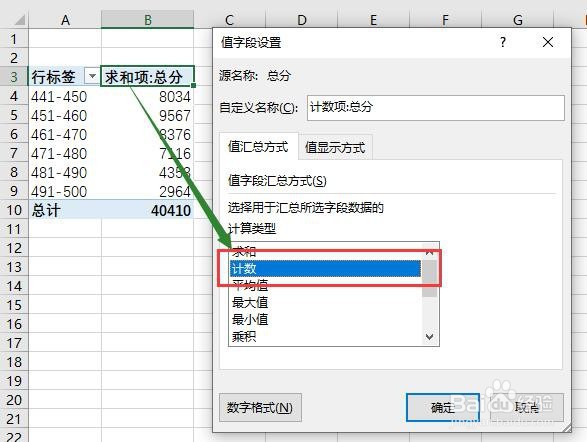Select 计数 in the calculation list
587x442 pixels.
point(325,269)
